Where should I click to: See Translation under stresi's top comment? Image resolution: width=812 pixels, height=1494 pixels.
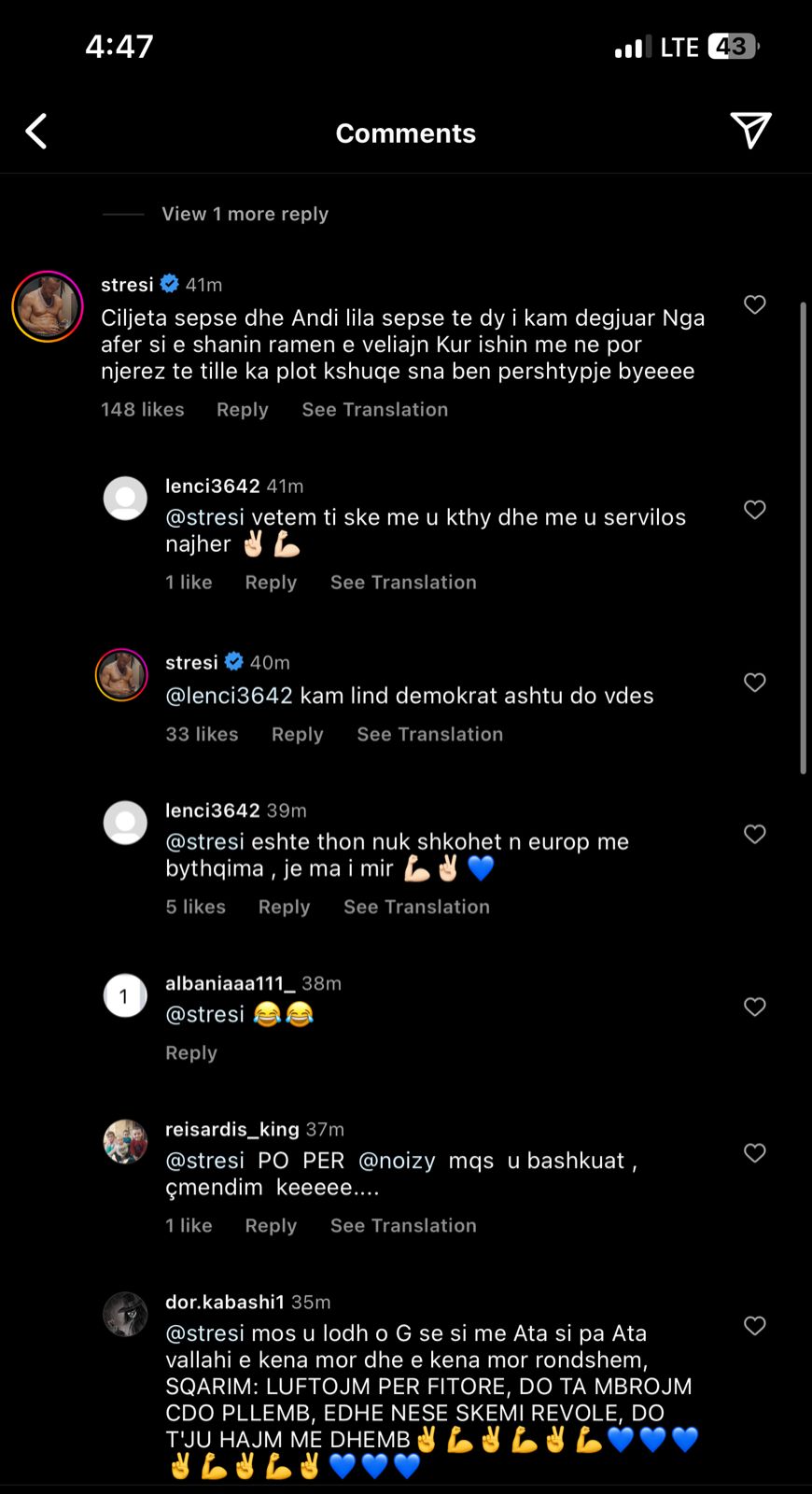click(374, 409)
